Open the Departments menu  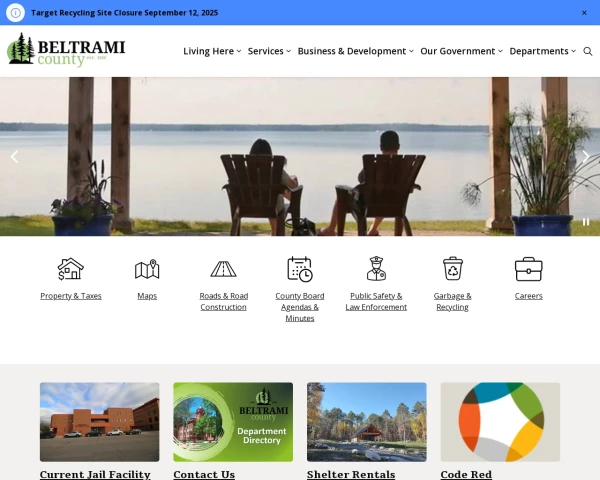542,51
